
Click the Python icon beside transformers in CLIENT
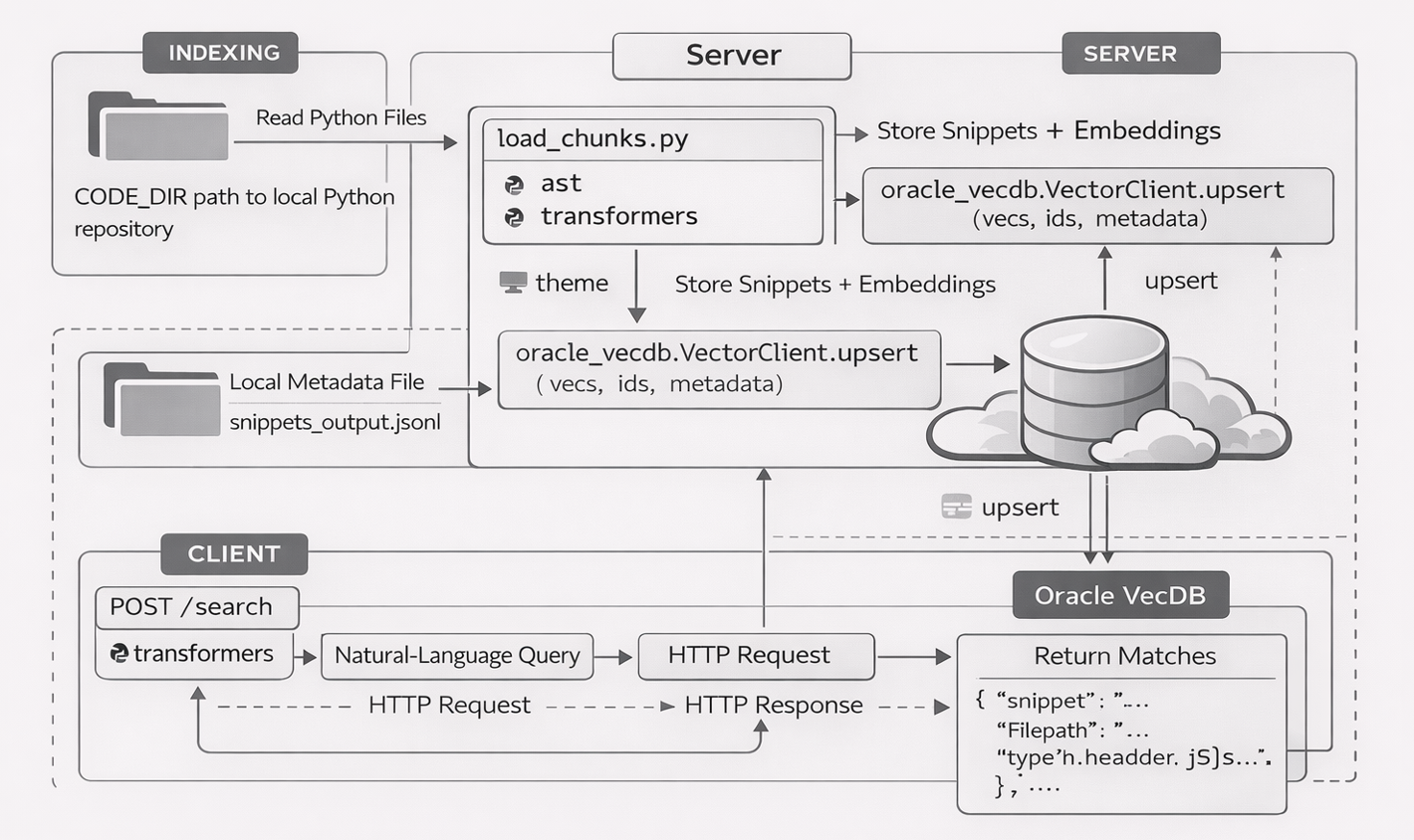pos(119,653)
